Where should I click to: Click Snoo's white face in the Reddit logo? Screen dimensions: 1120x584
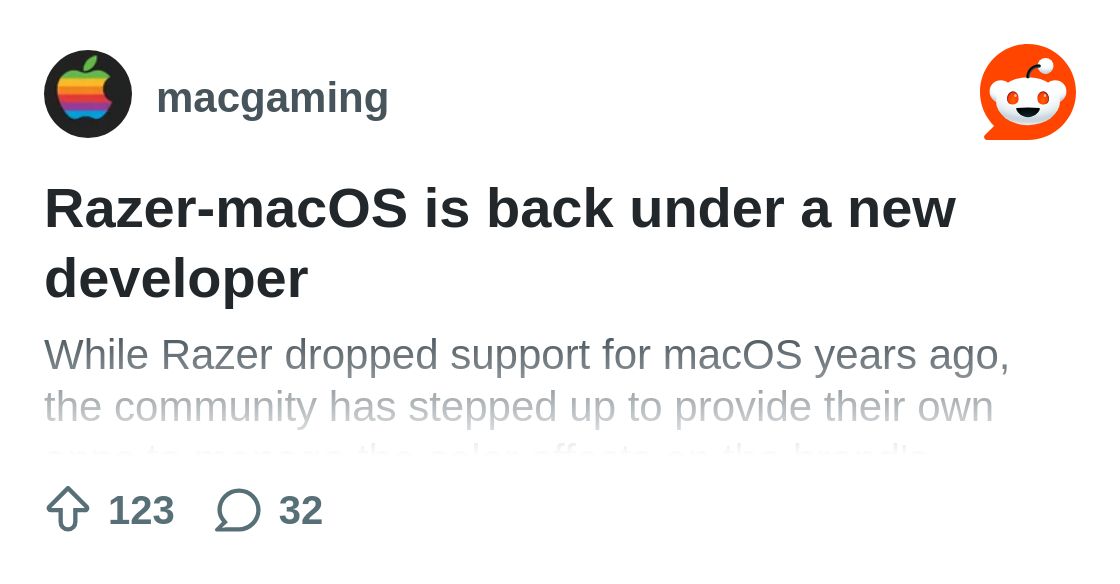coord(1028,100)
